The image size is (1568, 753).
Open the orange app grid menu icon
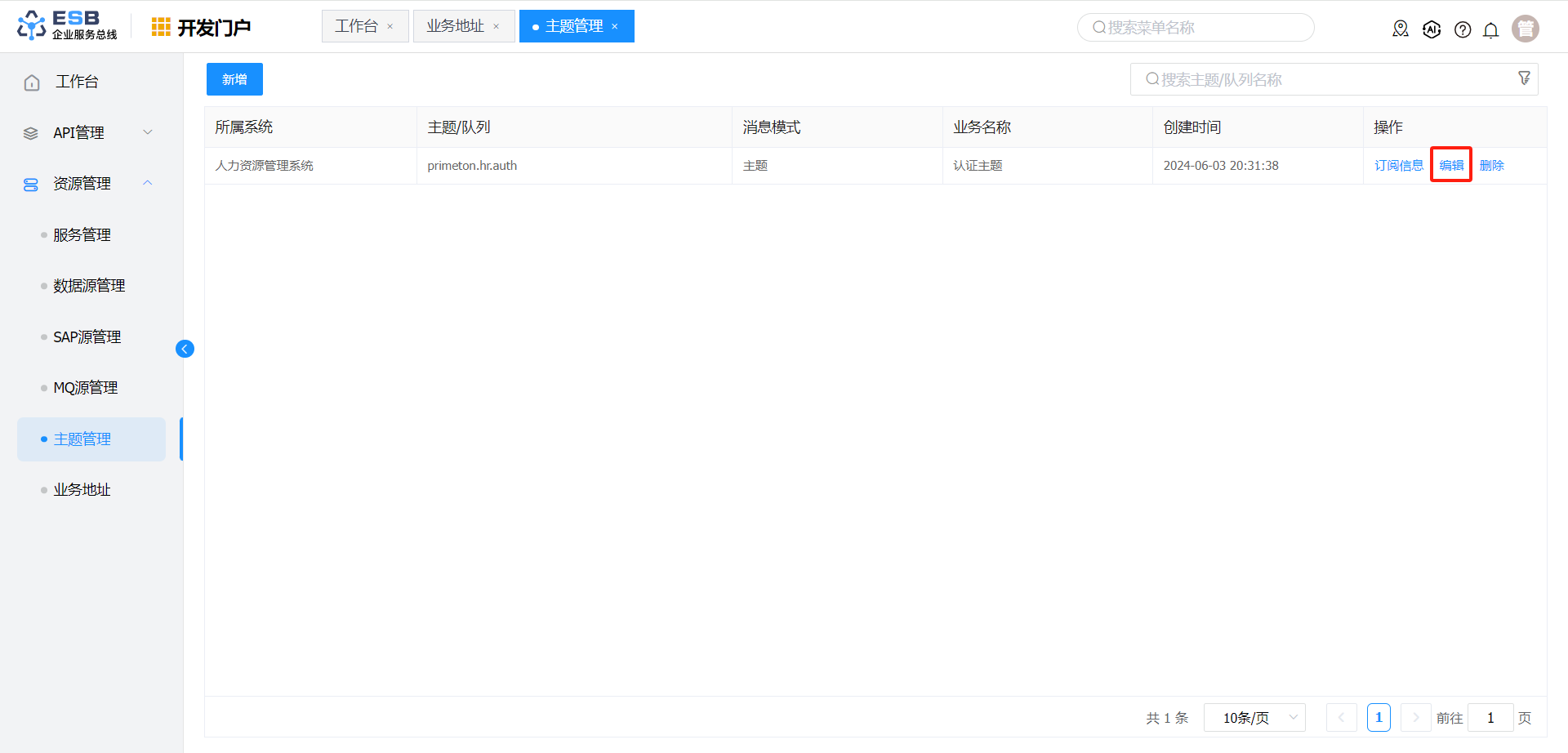[x=161, y=27]
